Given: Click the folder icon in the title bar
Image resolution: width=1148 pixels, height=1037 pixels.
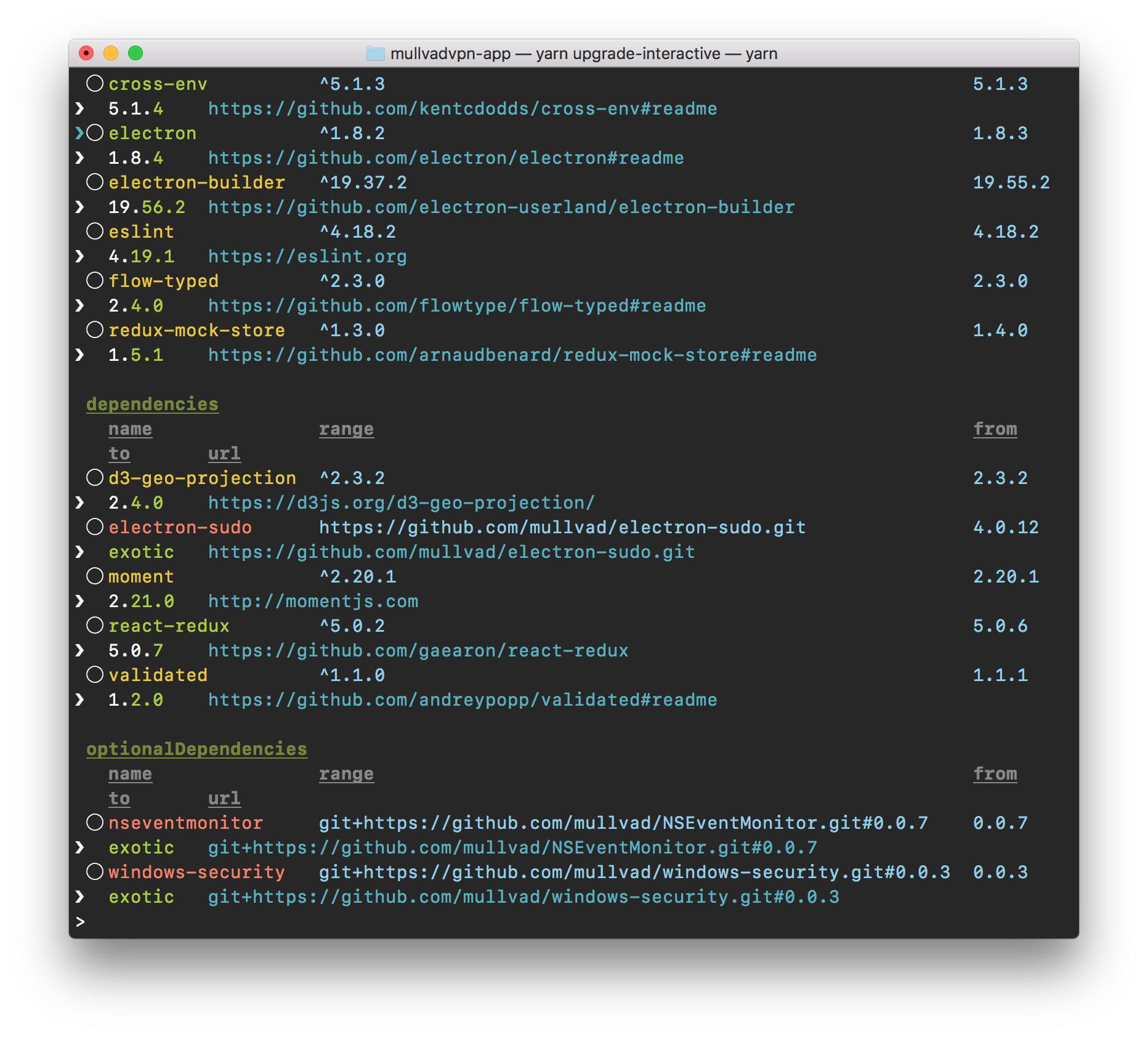Looking at the screenshot, I should [374, 54].
